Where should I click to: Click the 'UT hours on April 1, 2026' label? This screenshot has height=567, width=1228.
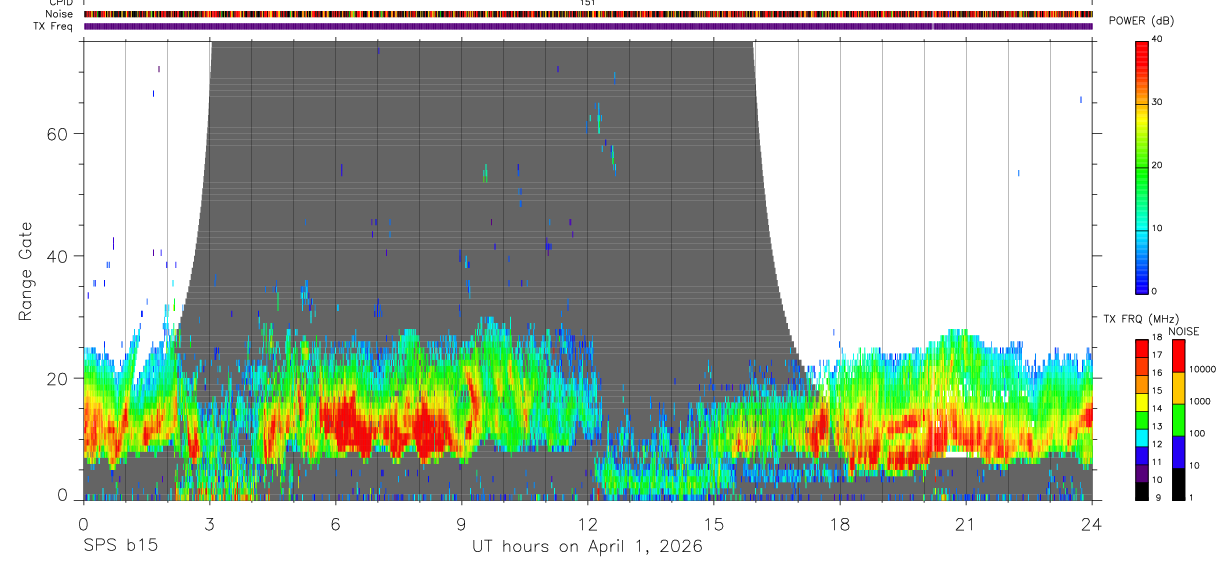587,546
